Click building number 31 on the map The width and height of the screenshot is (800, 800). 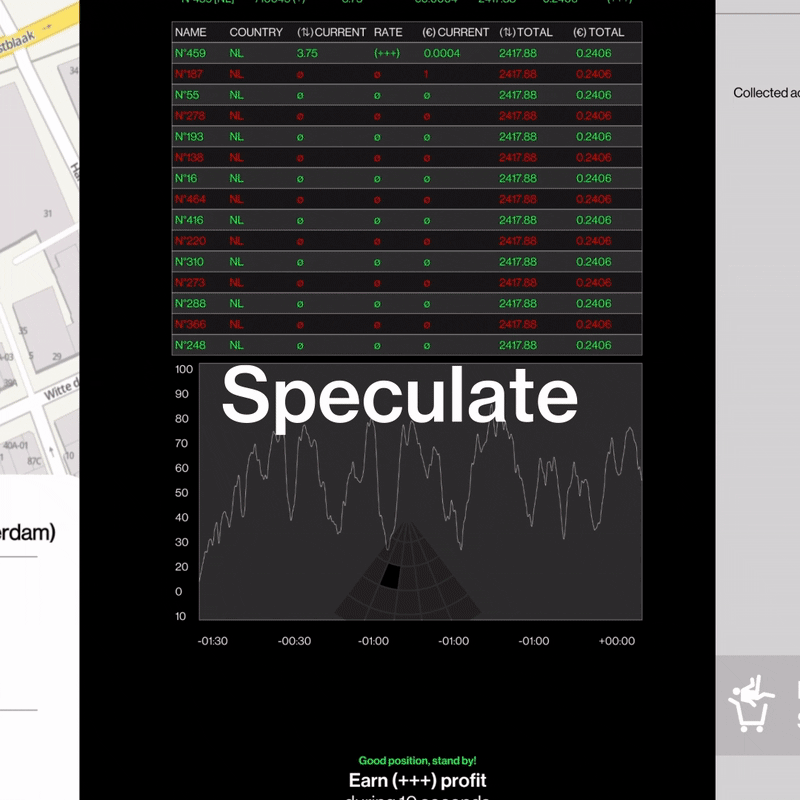point(47,213)
